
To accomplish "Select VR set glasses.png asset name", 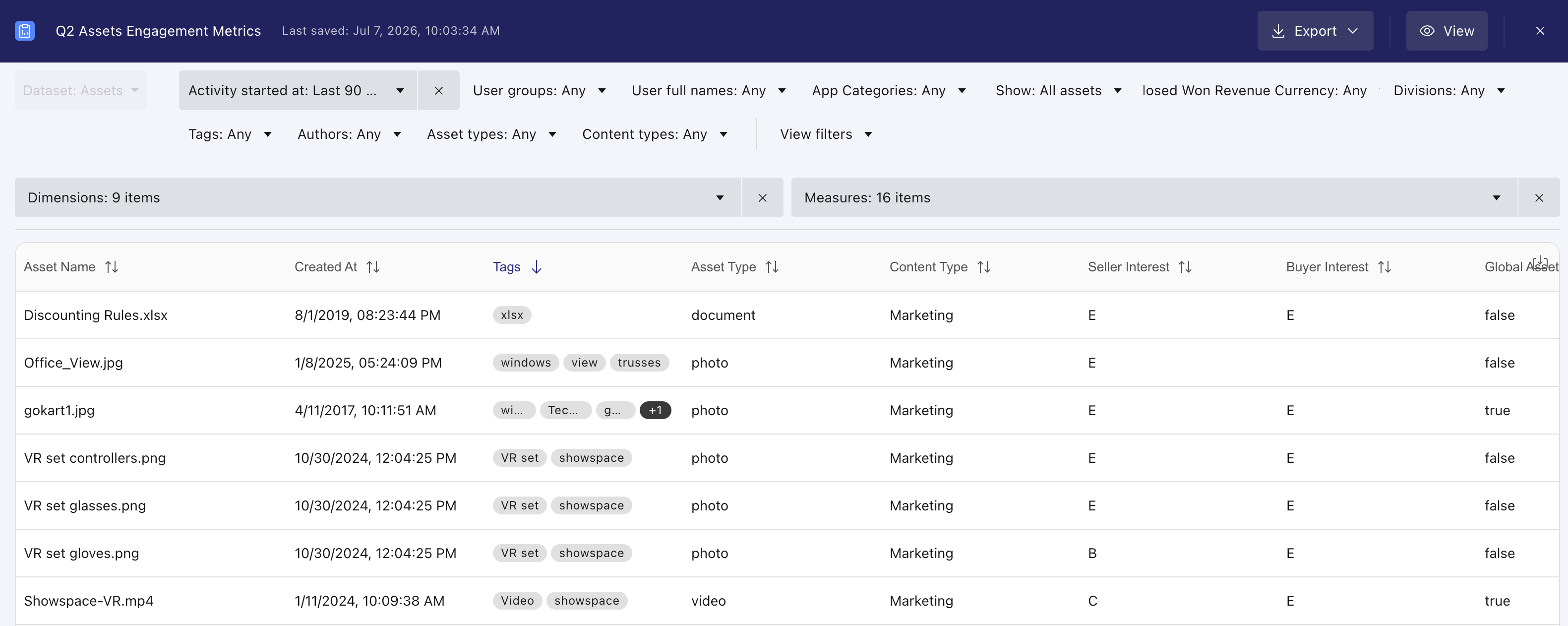I will 85,505.
